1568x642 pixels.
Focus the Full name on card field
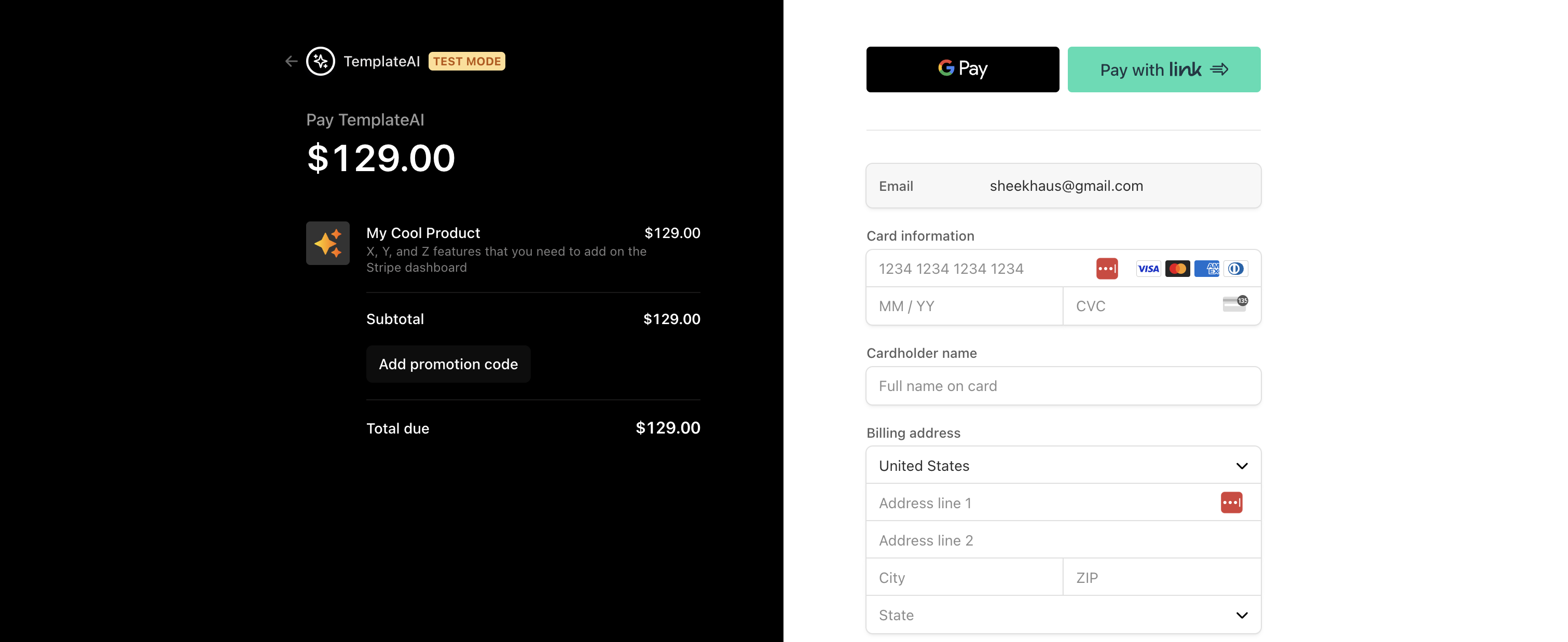[x=1063, y=386]
